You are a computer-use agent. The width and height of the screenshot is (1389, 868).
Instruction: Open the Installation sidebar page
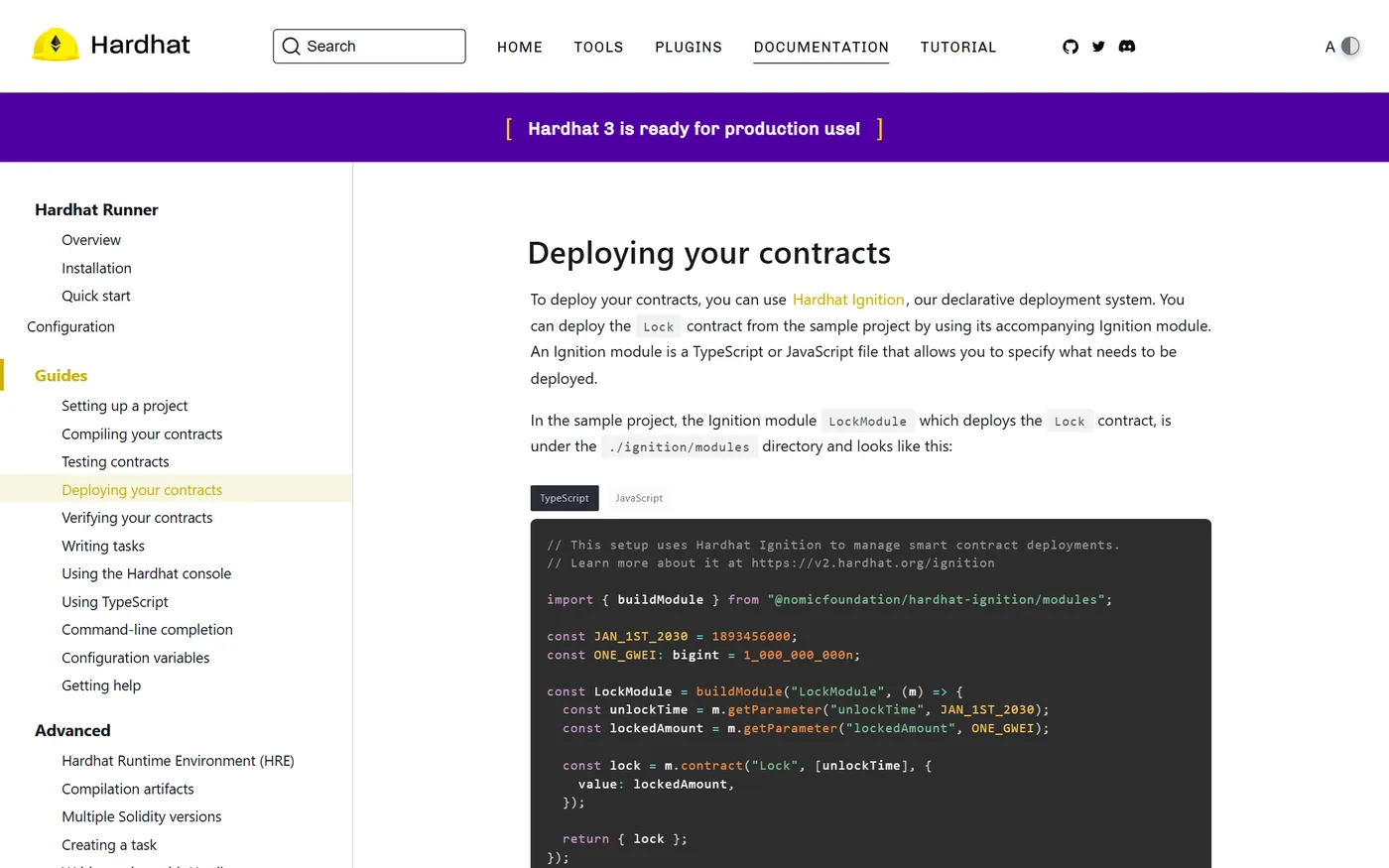click(x=96, y=268)
